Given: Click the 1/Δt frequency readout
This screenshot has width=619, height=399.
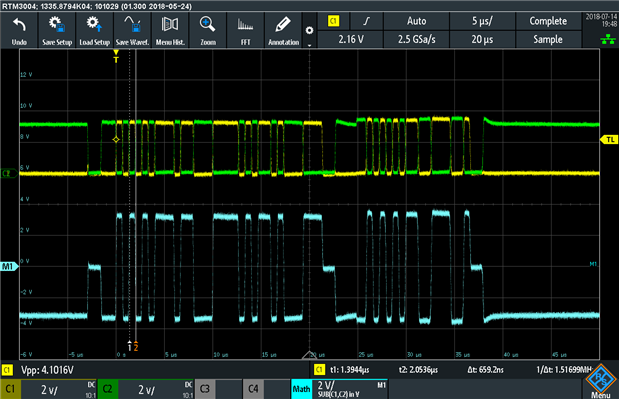Looking at the screenshot, I should (x=564, y=370).
